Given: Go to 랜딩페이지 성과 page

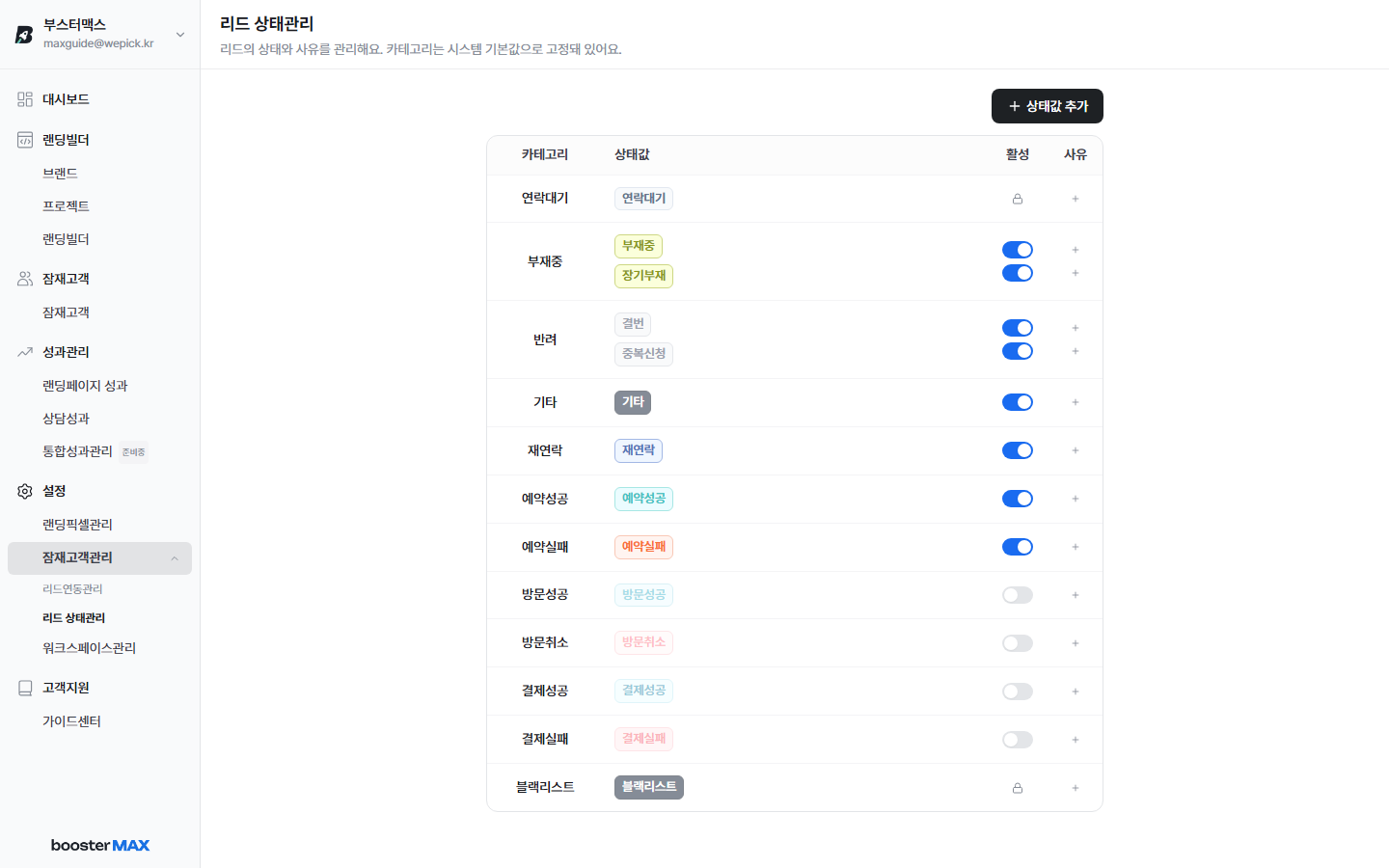Looking at the screenshot, I should pyautogui.click(x=85, y=386).
